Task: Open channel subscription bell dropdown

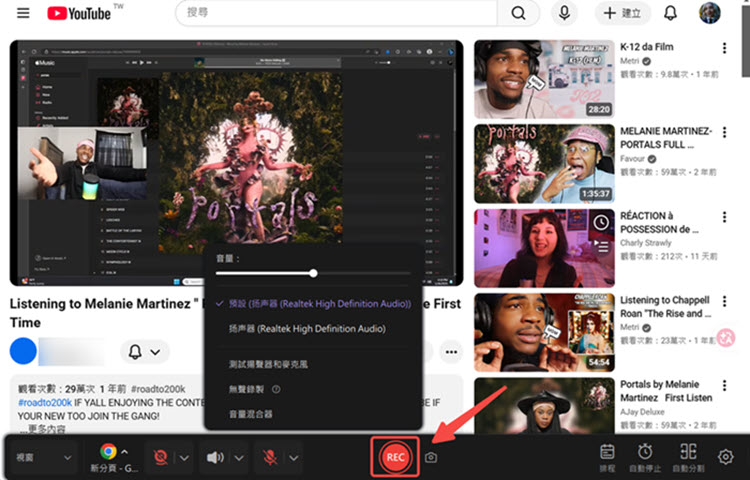Action: (x=144, y=352)
